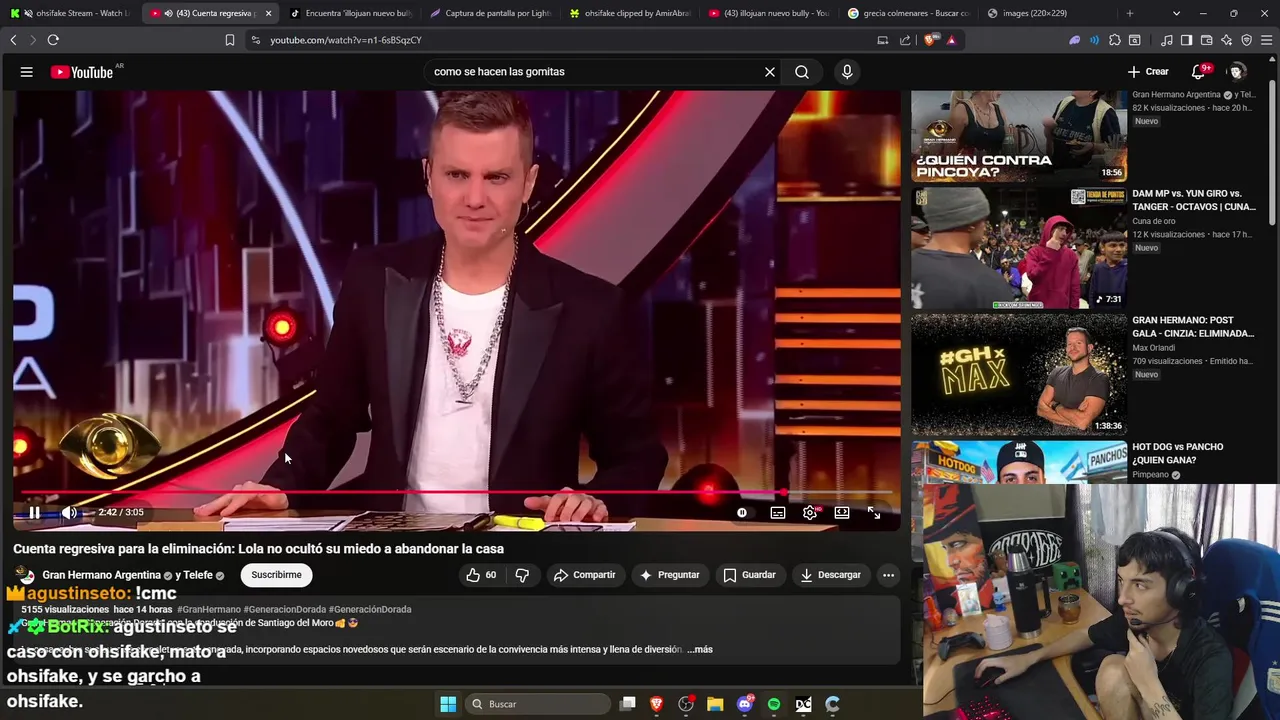Open the '#GH x MAX' post gala thumbnail
The width and height of the screenshot is (1280, 720).
click(1019, 375)
